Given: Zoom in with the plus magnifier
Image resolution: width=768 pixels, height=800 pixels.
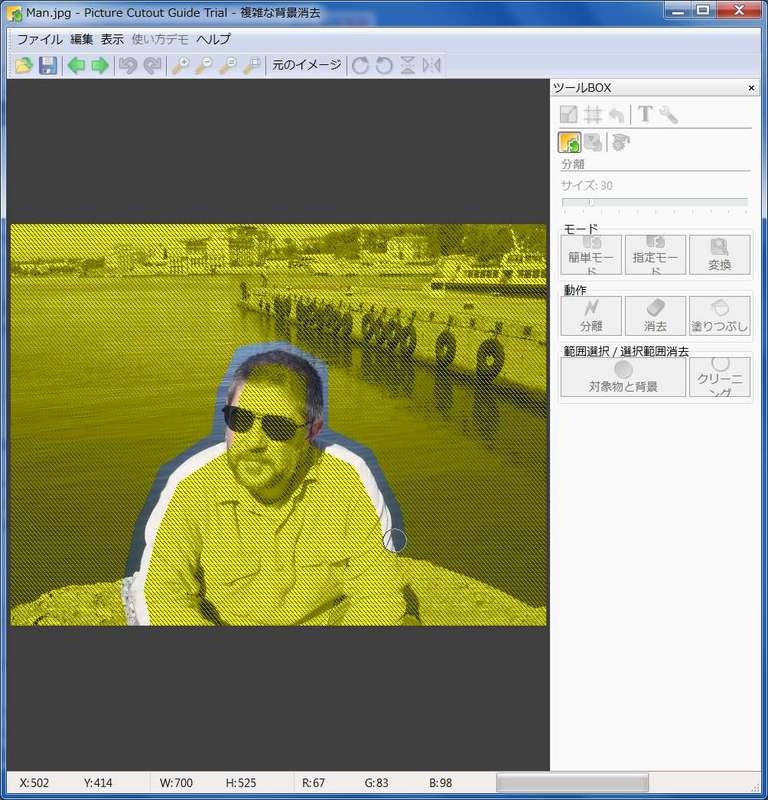Looking at the screenshot, I should (180, 66).
